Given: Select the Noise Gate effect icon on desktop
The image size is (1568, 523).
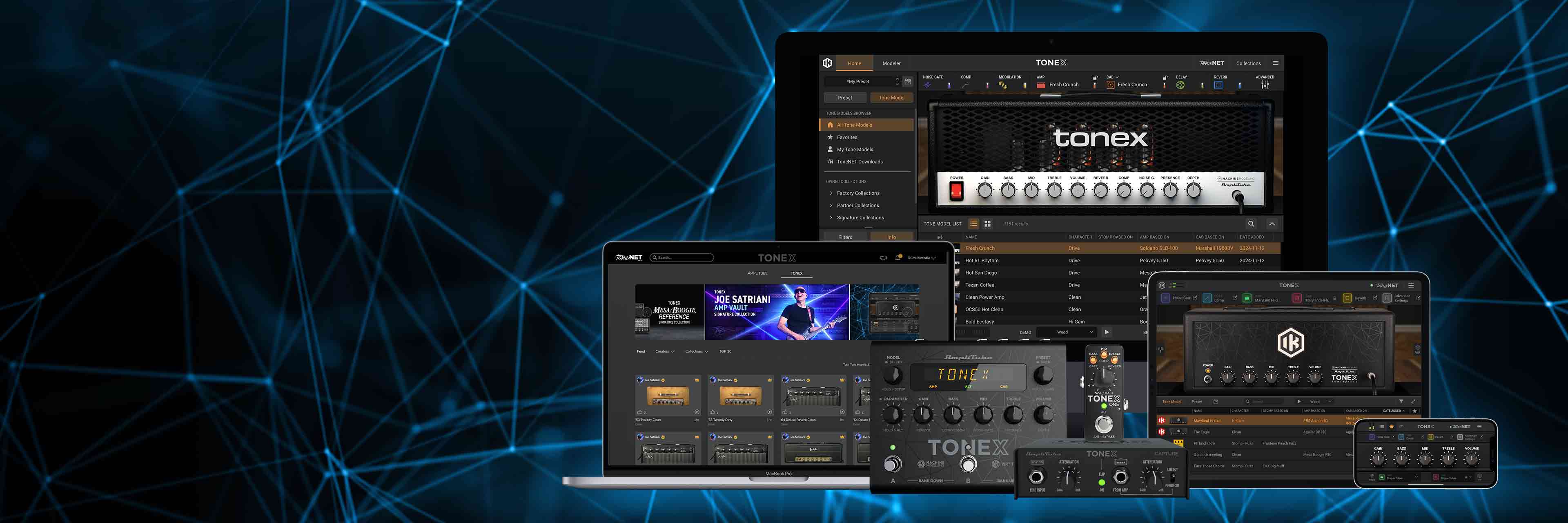Looking at the screenshot, I should coord(928,85).
